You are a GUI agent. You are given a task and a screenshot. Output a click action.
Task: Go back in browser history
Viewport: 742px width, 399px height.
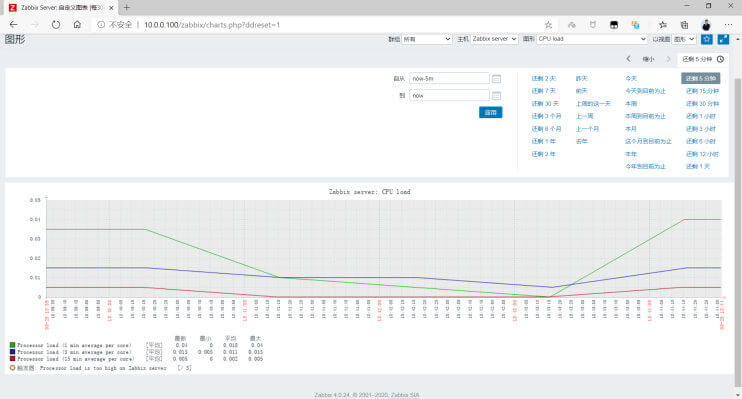(13, 25)
